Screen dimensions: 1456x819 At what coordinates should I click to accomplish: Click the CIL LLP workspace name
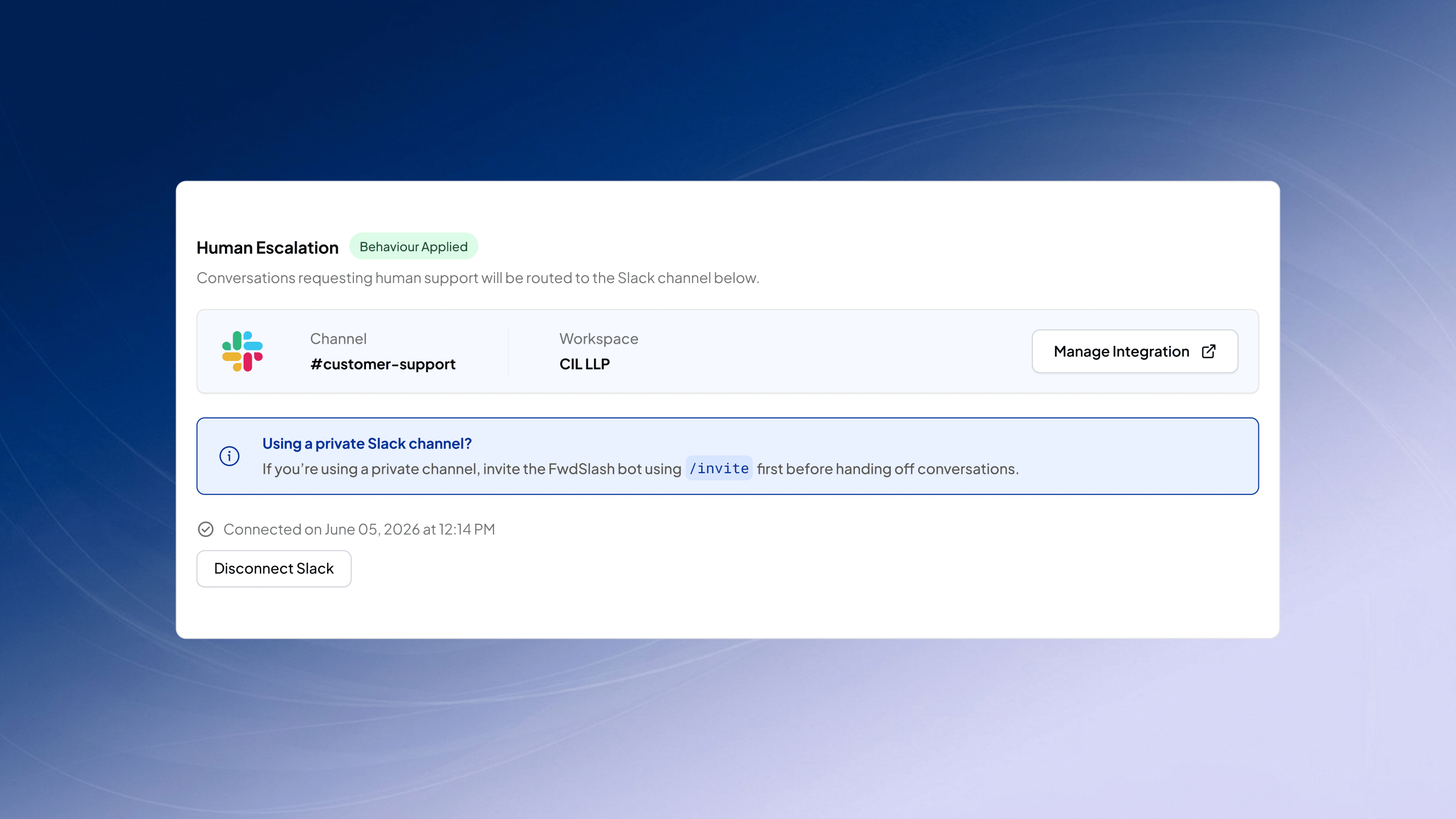click(584, 364)
